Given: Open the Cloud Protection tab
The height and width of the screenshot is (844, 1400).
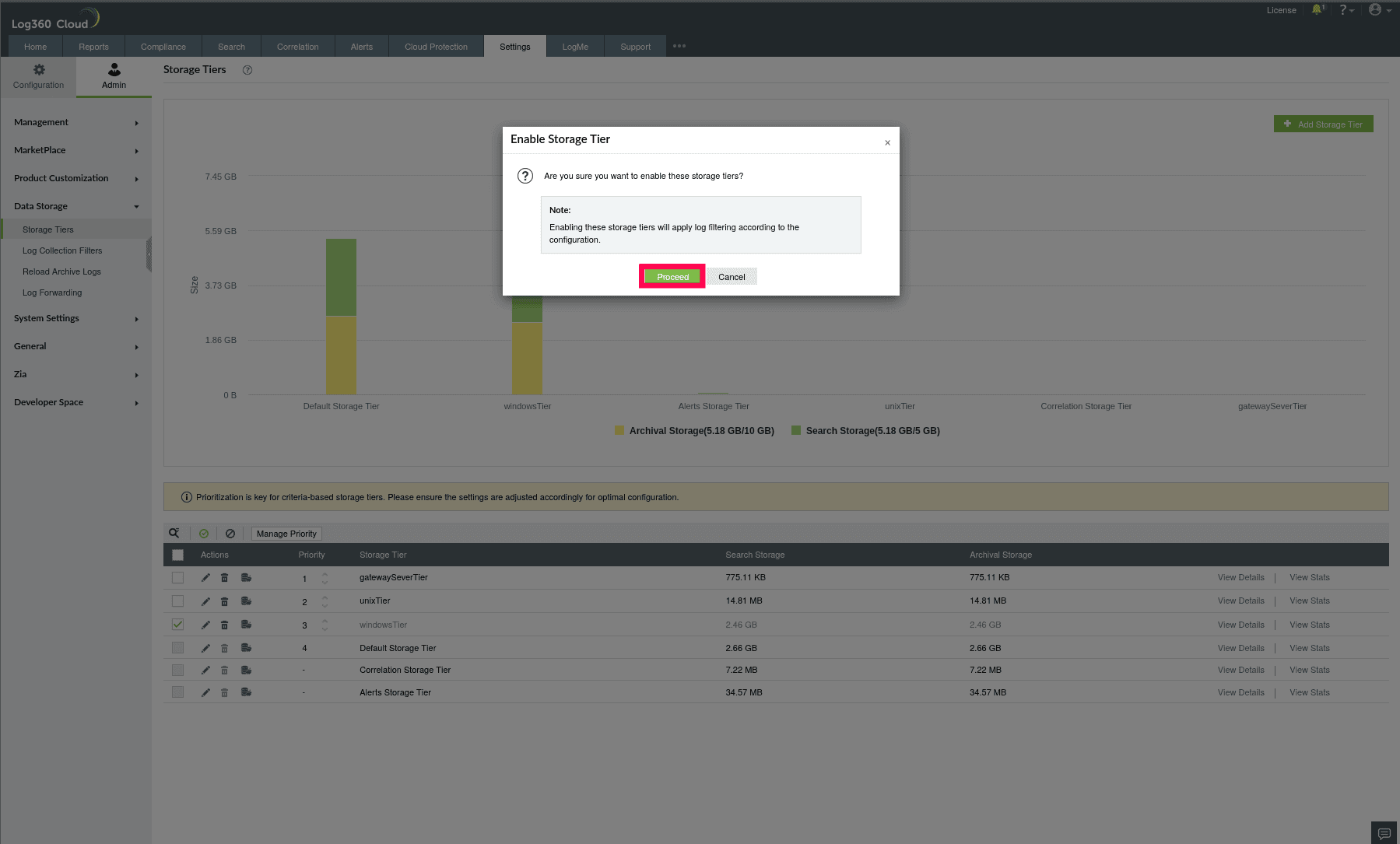Looking at the screenshot, I should [436, 46].
